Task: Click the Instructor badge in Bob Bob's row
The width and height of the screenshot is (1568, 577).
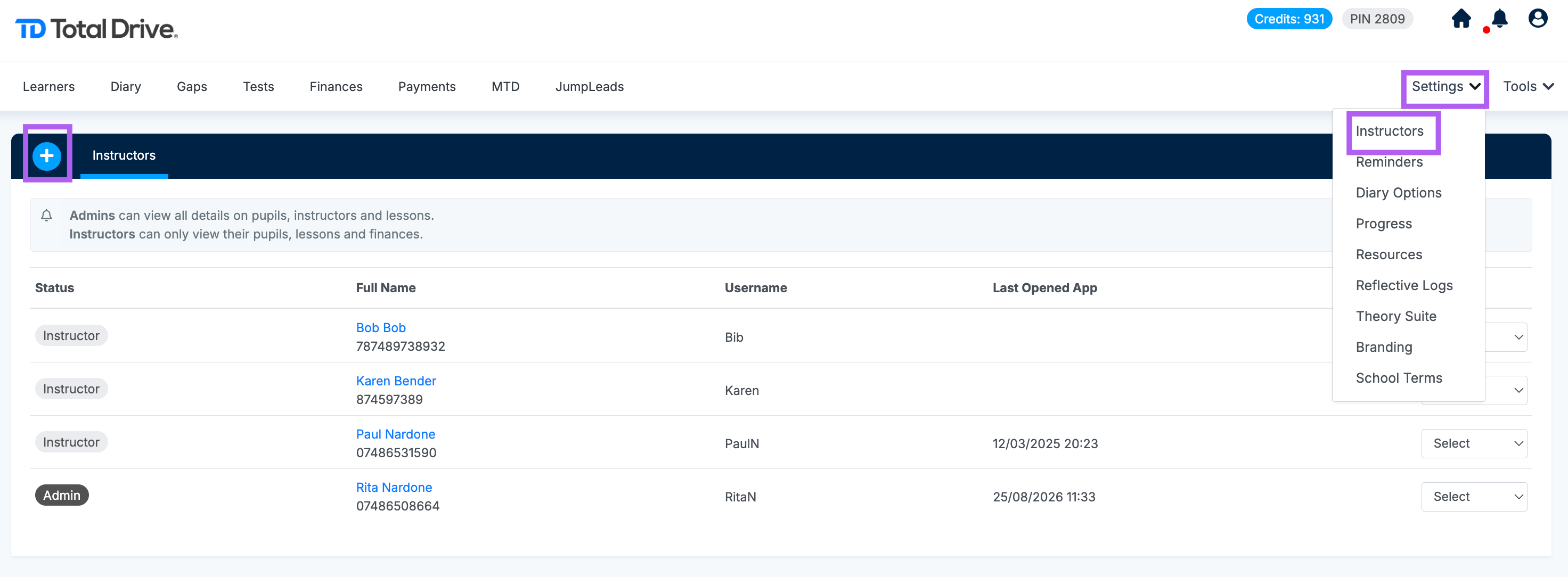Action: click(x=71, y=335)
